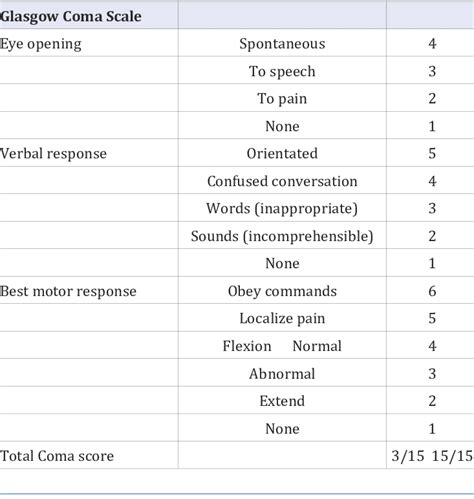
Task: Select score 5 beside Orientated
Action: point(432,154)
